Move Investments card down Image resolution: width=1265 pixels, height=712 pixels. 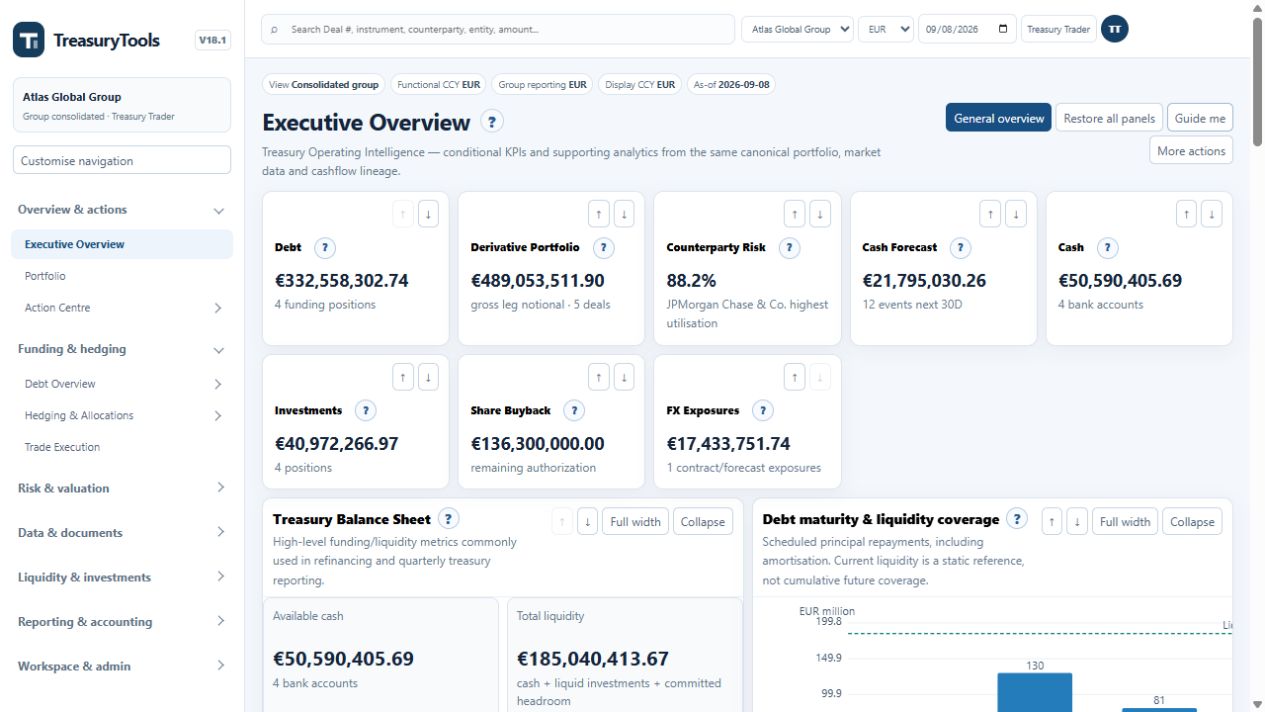pos(428,376)
